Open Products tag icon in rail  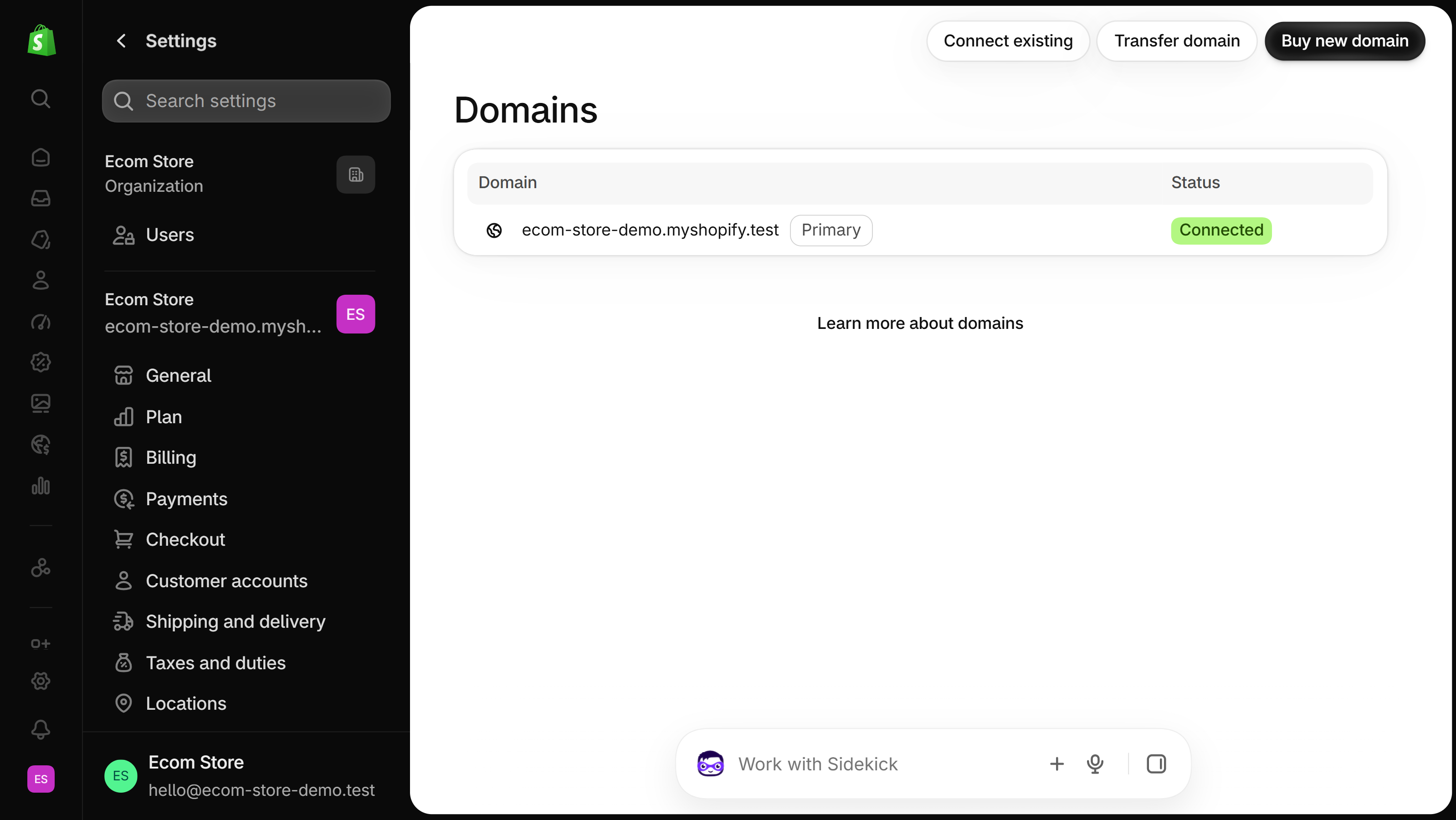coord(41,240)
